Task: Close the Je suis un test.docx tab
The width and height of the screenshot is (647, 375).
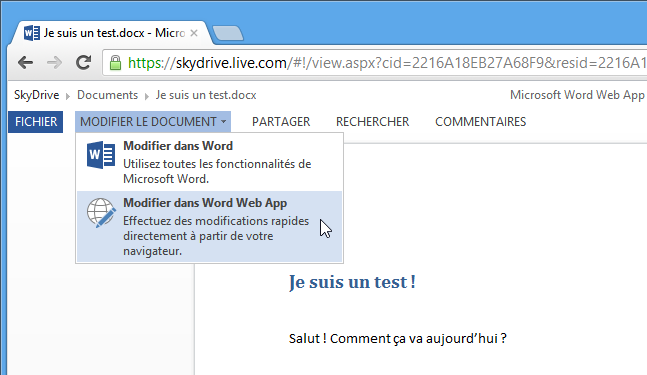Action: click(194, 33)
